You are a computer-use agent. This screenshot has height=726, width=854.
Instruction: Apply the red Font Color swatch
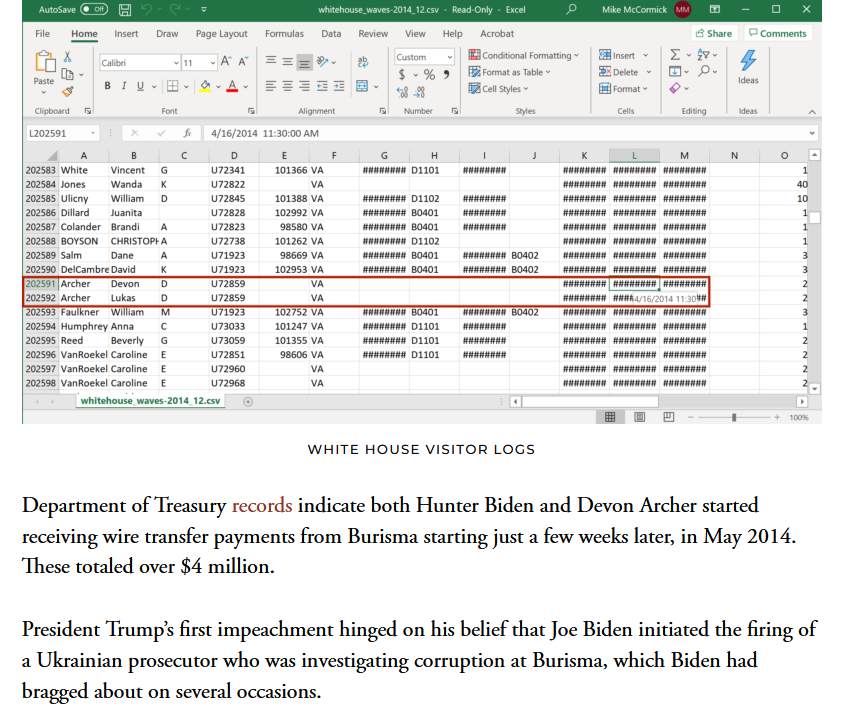pyautogui.click(x=233, y=86)
